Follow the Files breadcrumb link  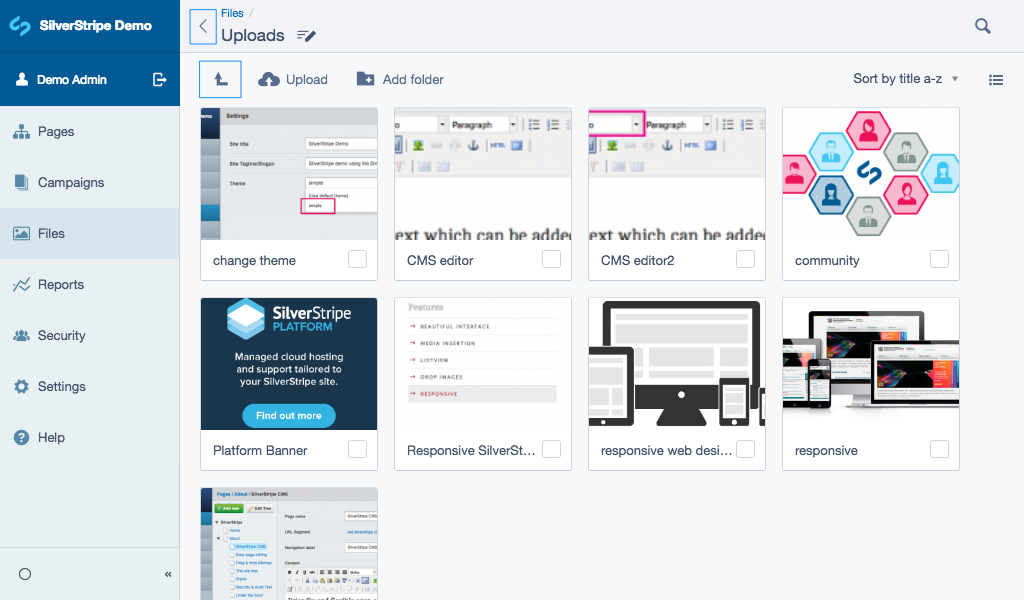click(x=232, y=14)
